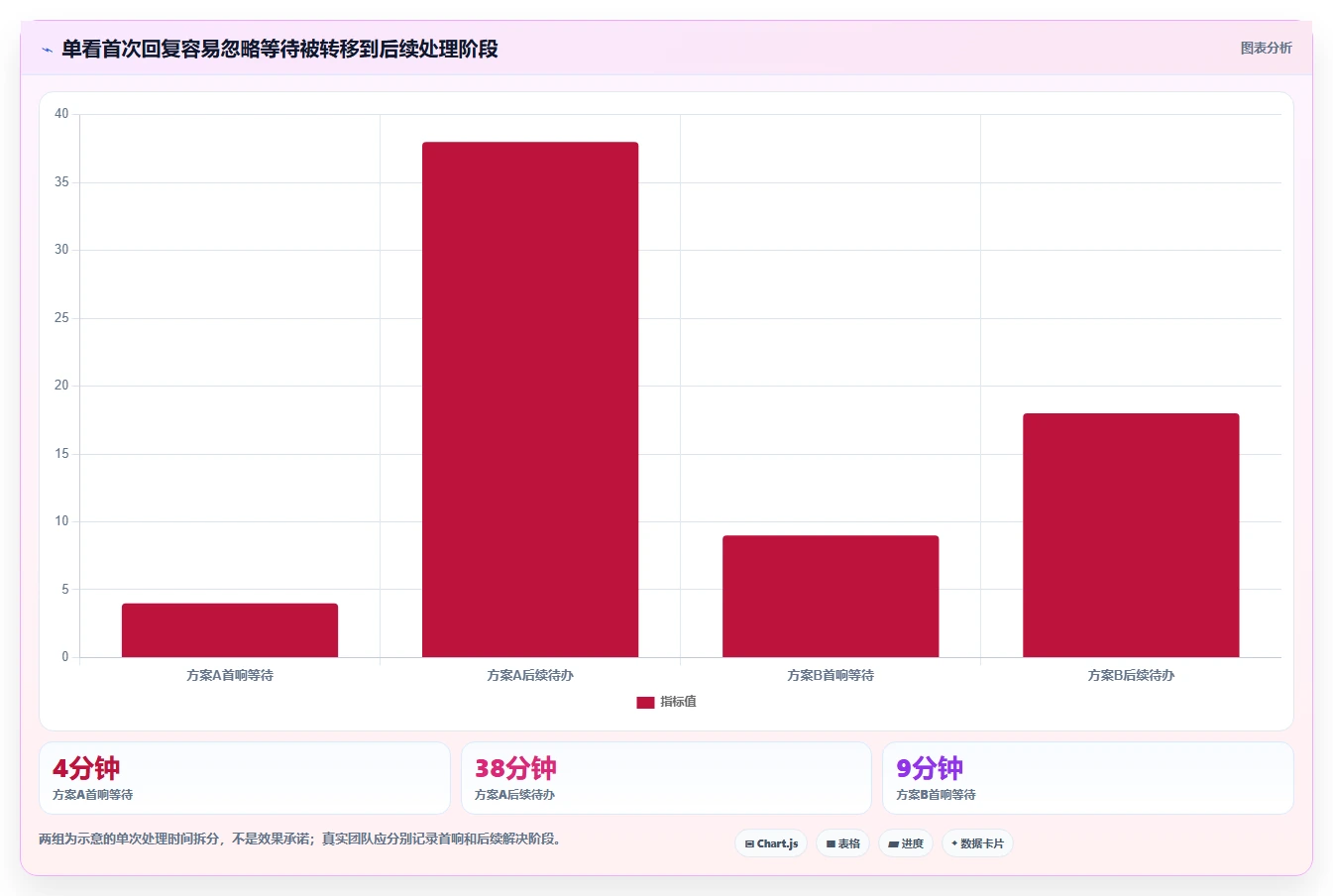Click the 40 y-axis tick label
The image size is (1333, 896).
click(61, 114)
